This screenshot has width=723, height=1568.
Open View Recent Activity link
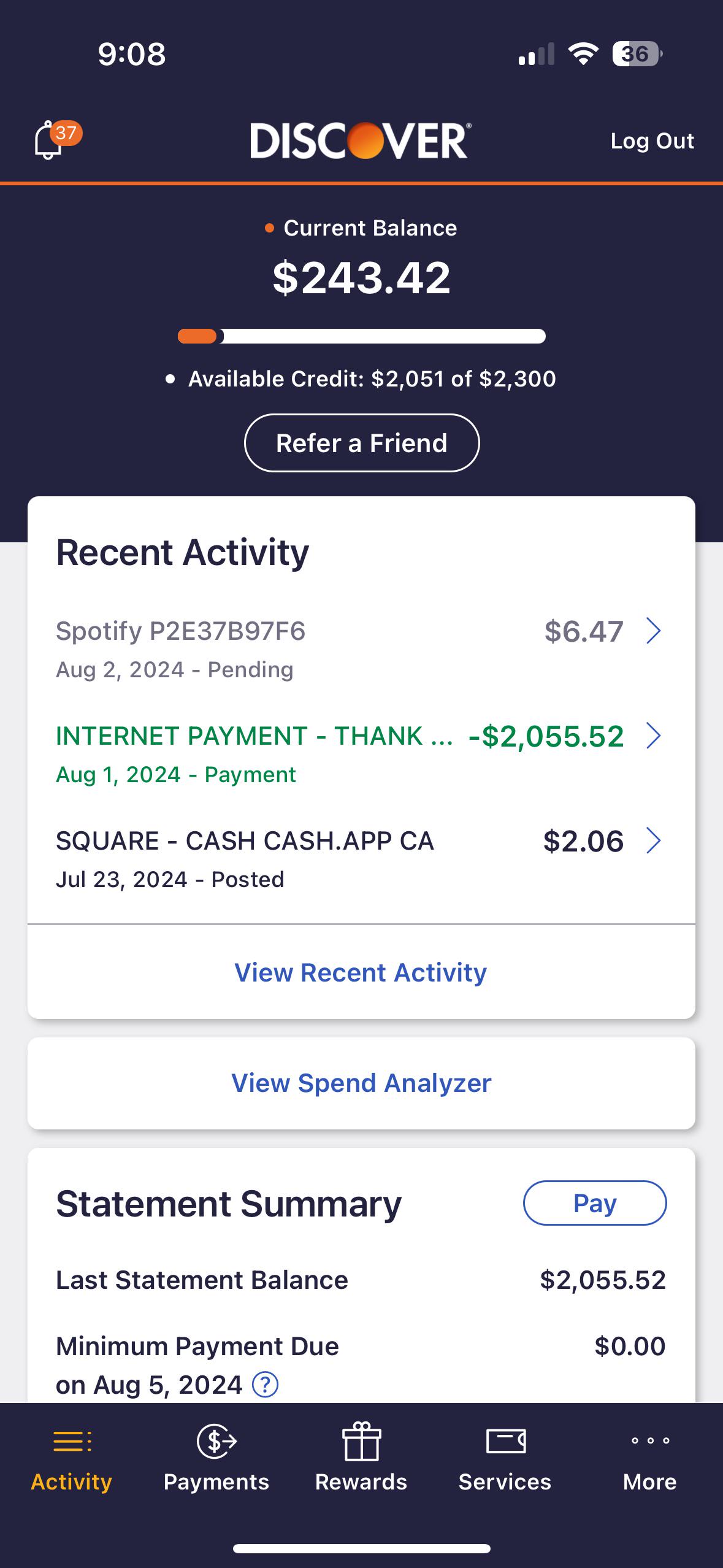tap(361, 972)
